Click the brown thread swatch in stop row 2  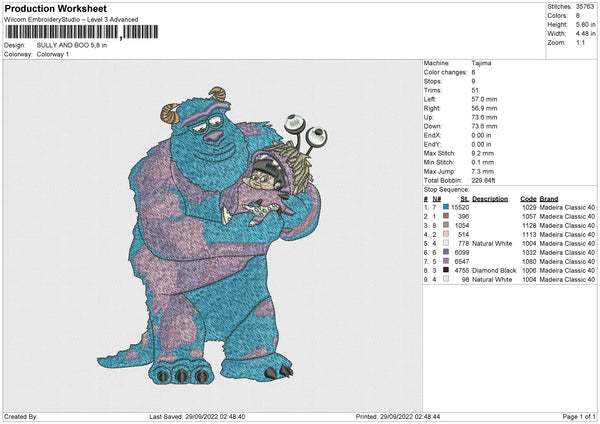coord(446,216)
